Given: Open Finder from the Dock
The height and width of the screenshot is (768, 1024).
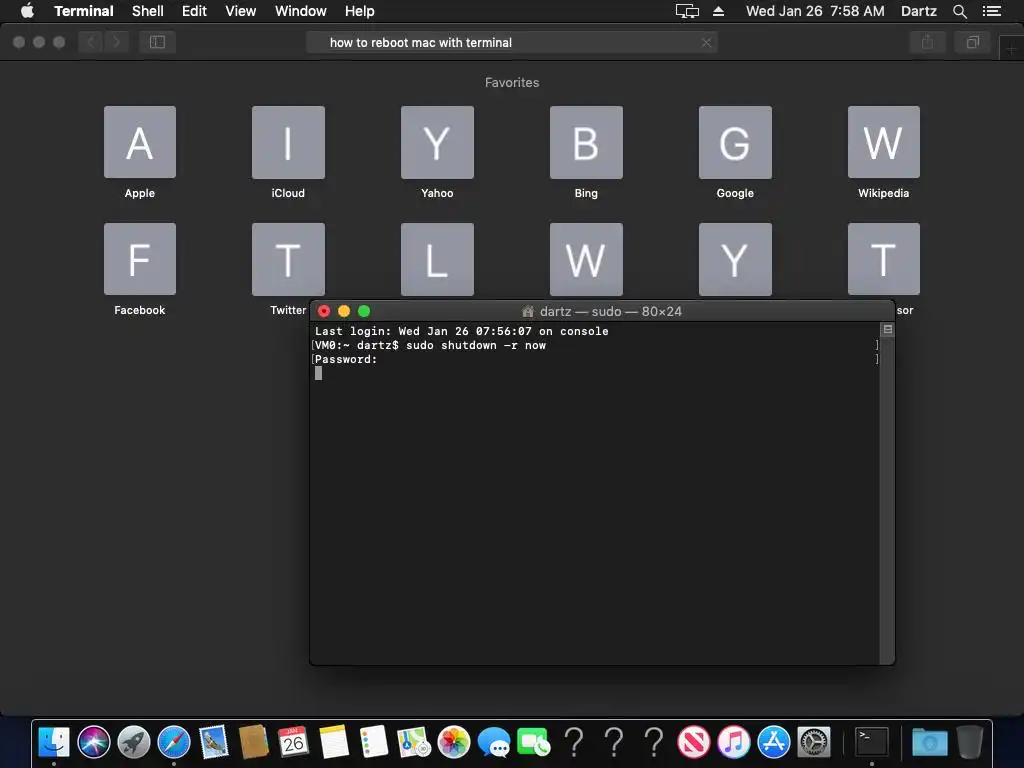Looking at the screenshot, I should click(54, 742).
